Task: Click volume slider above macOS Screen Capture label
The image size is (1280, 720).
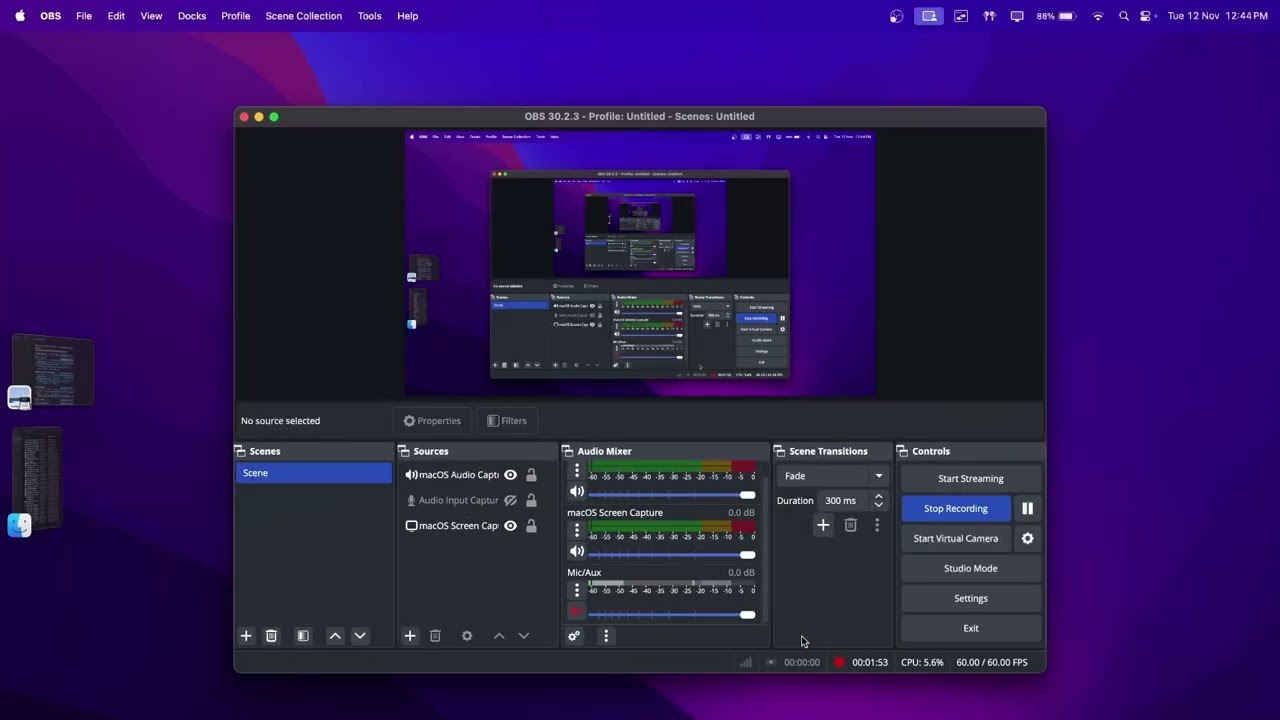Action: coord(672,495)
